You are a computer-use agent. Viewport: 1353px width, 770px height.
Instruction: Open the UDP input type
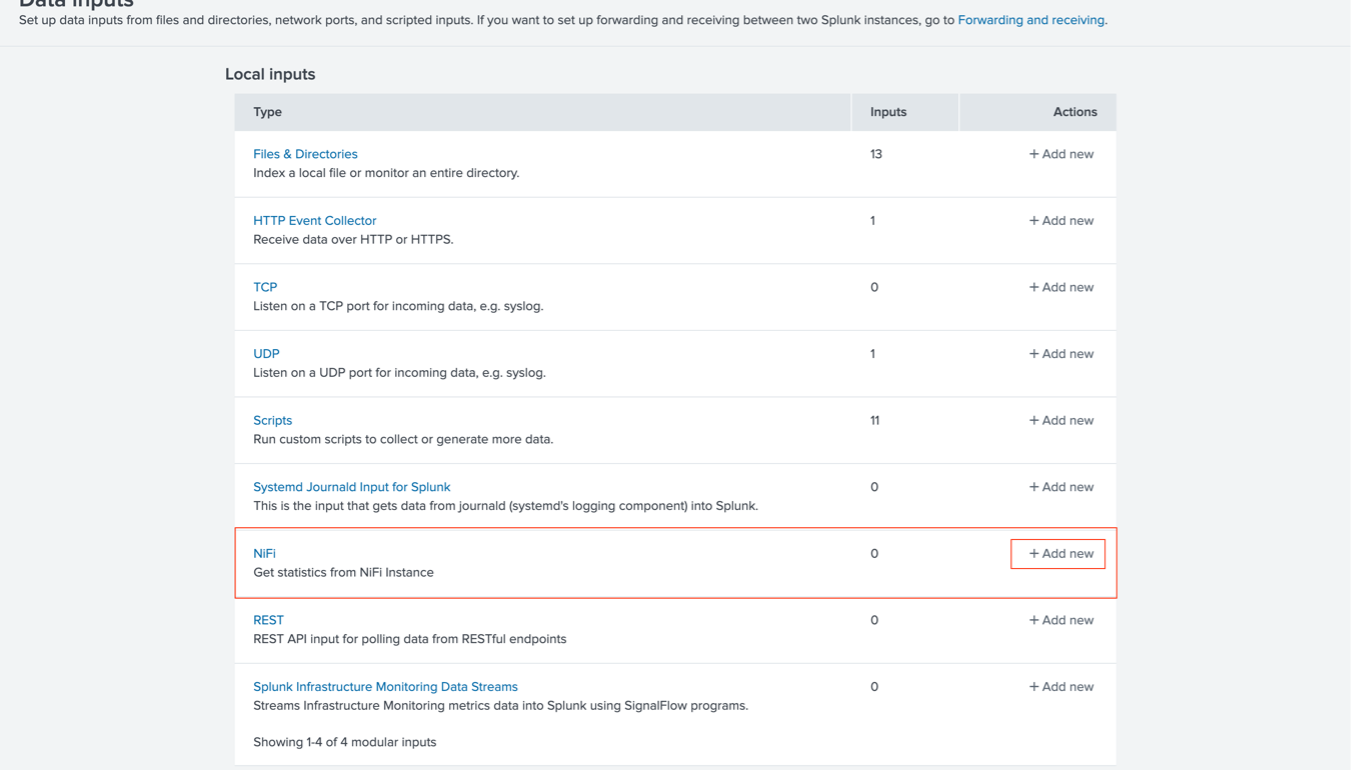[266, 354]
